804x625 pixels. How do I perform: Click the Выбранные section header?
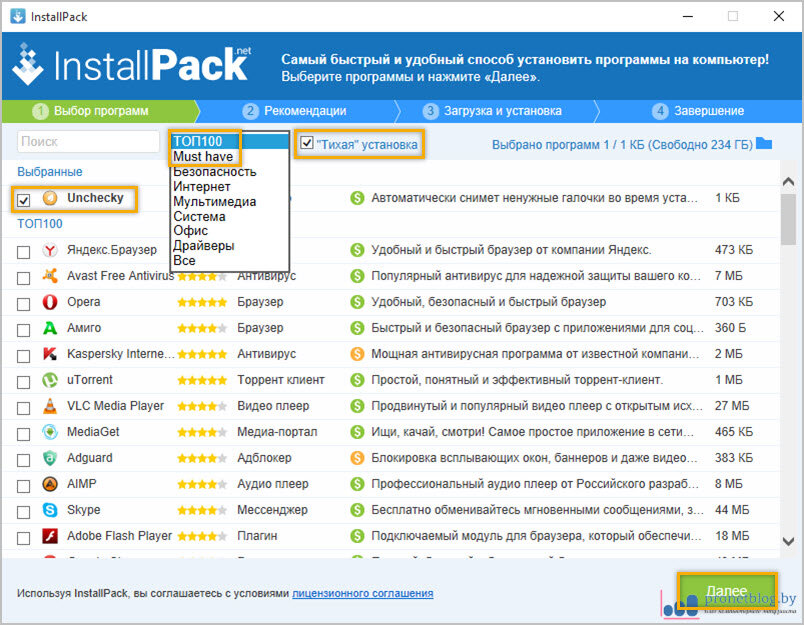coord(50,172)
